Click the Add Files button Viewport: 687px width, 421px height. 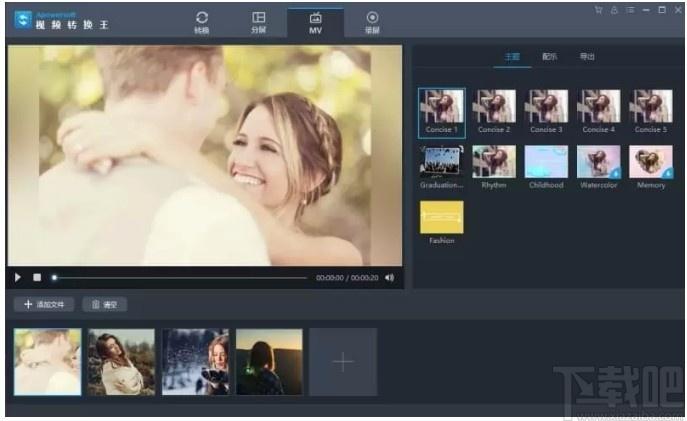tap(44, 304)
